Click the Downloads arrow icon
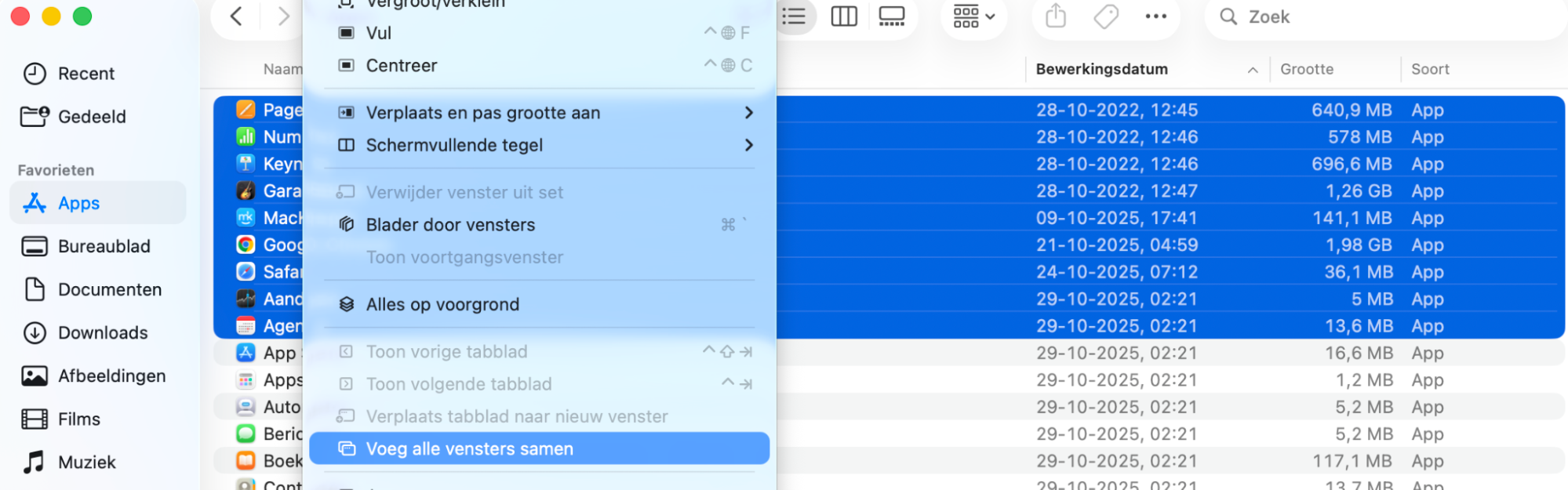 35,332
